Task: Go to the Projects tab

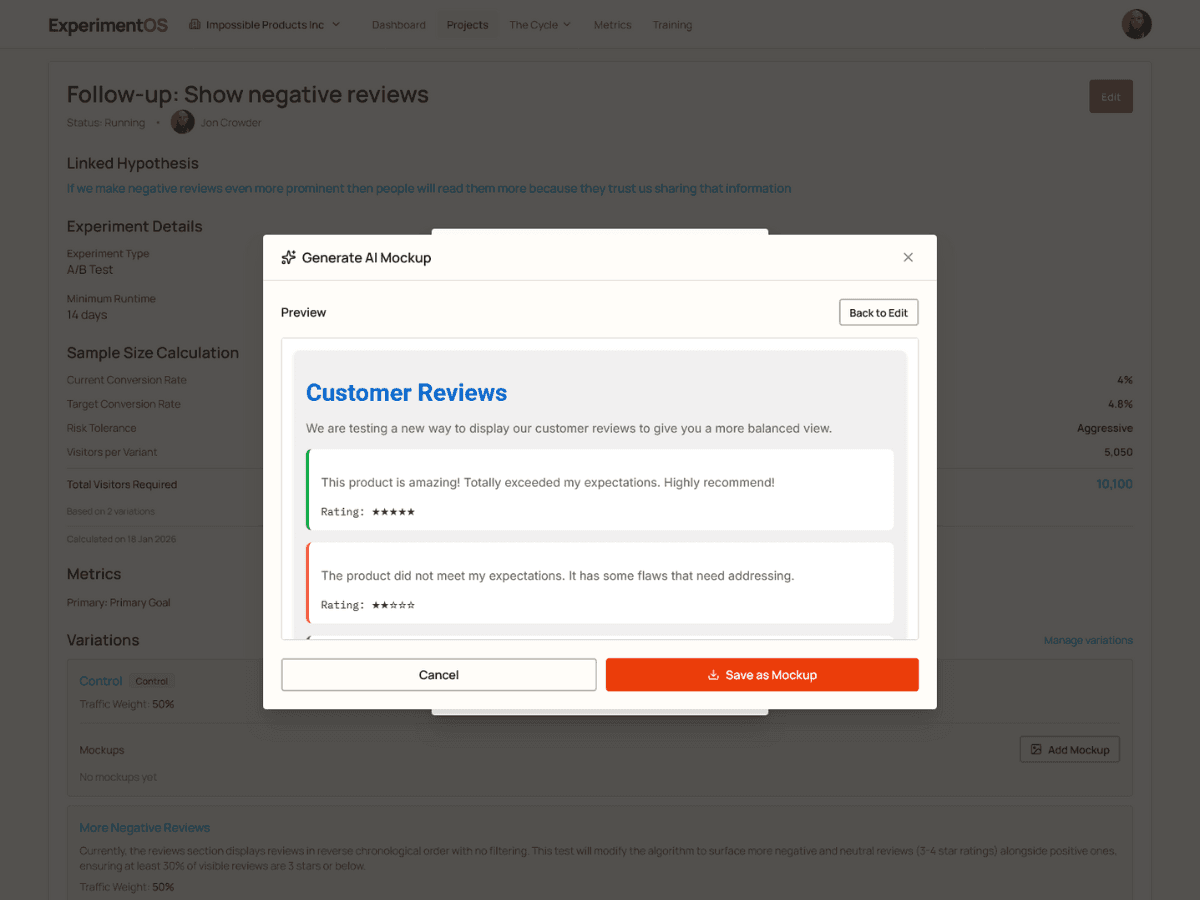Action: click(x=467, y=25)
